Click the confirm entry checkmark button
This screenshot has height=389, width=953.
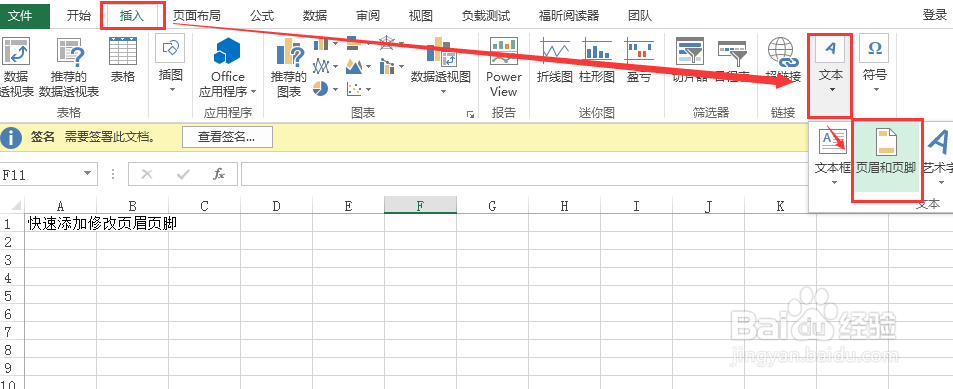pos(182,174)
